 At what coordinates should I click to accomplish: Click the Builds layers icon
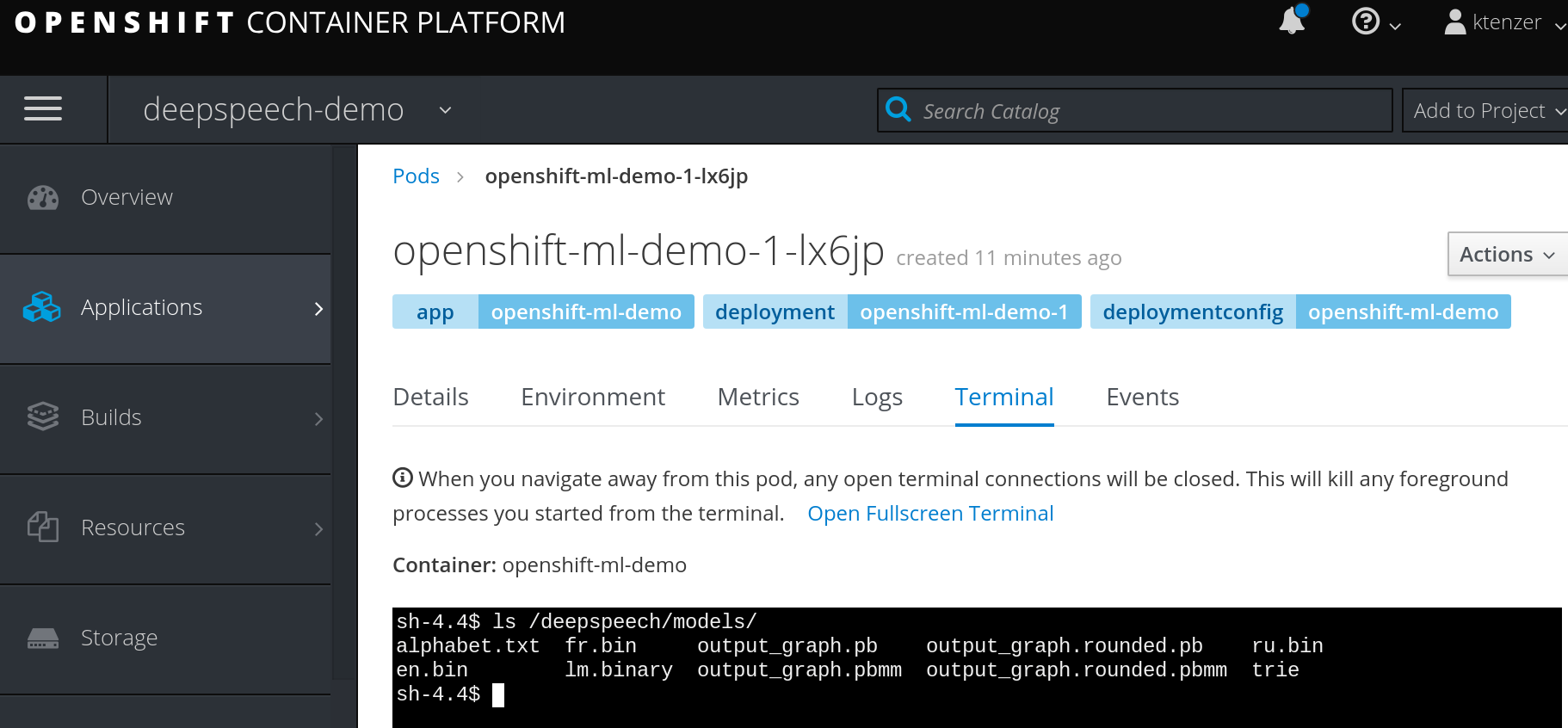43,417
